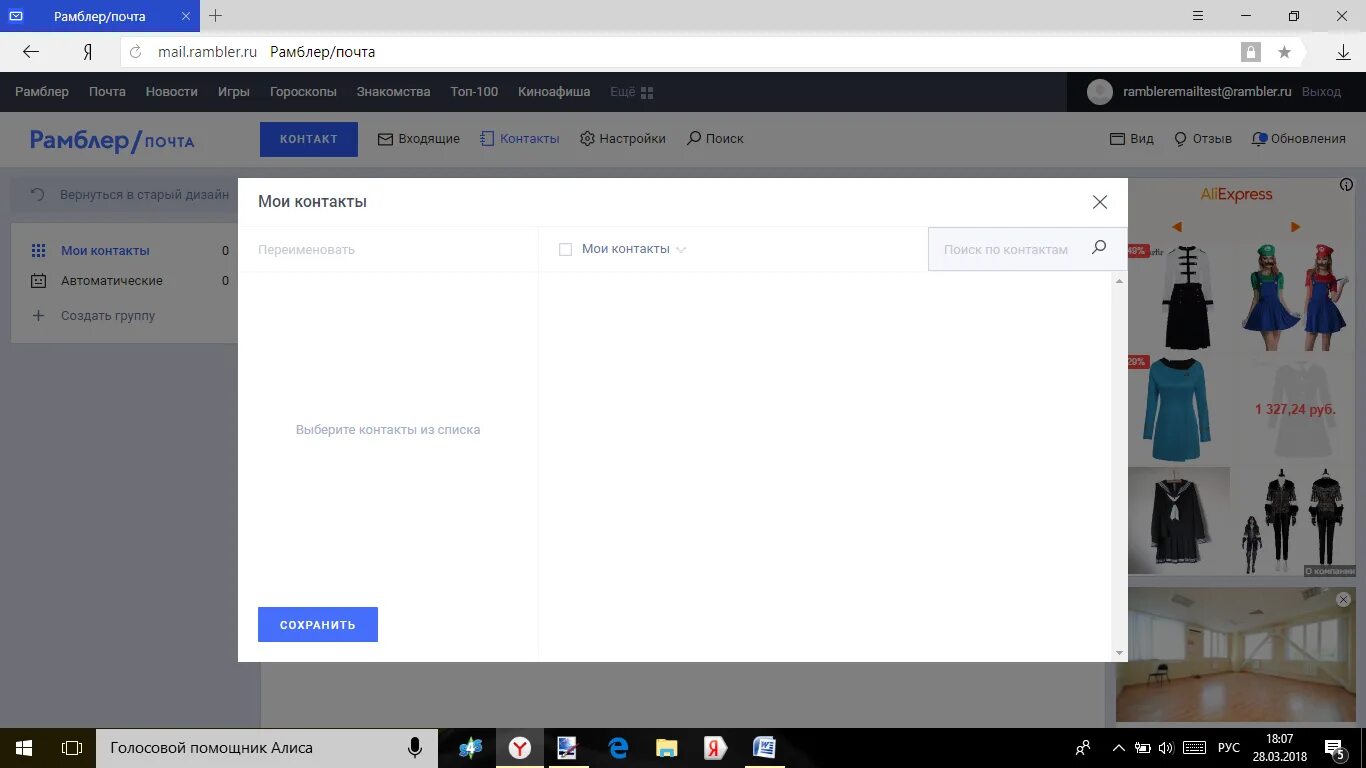Open Гороскопы in the top navigation
1366x768 pixels.
tap(303, 91)
